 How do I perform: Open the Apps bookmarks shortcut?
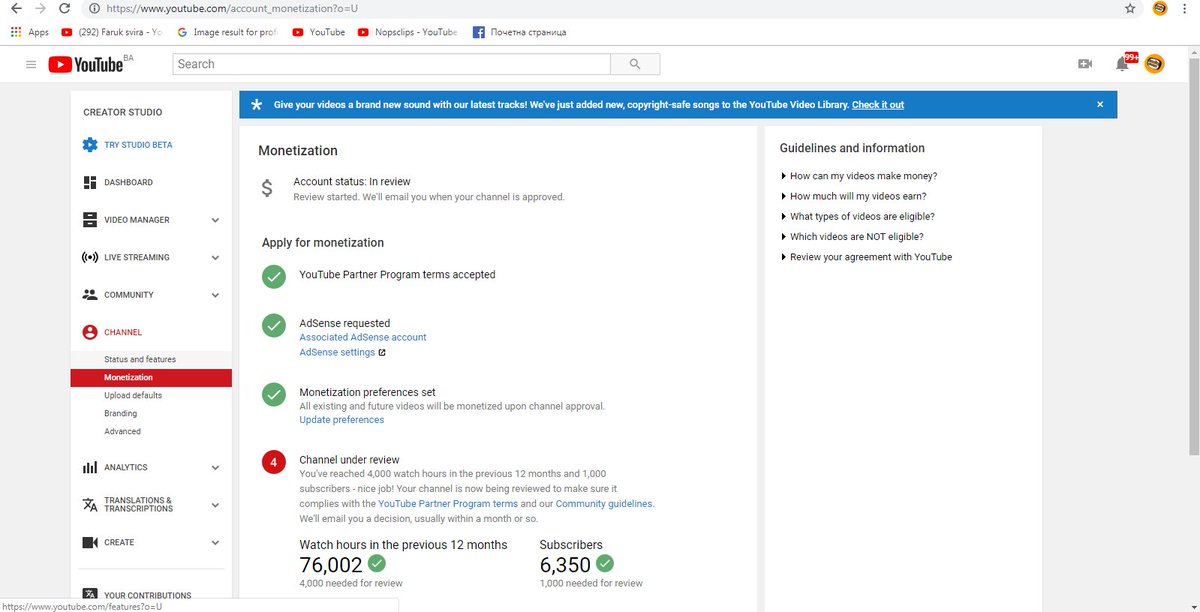point(30,32)
